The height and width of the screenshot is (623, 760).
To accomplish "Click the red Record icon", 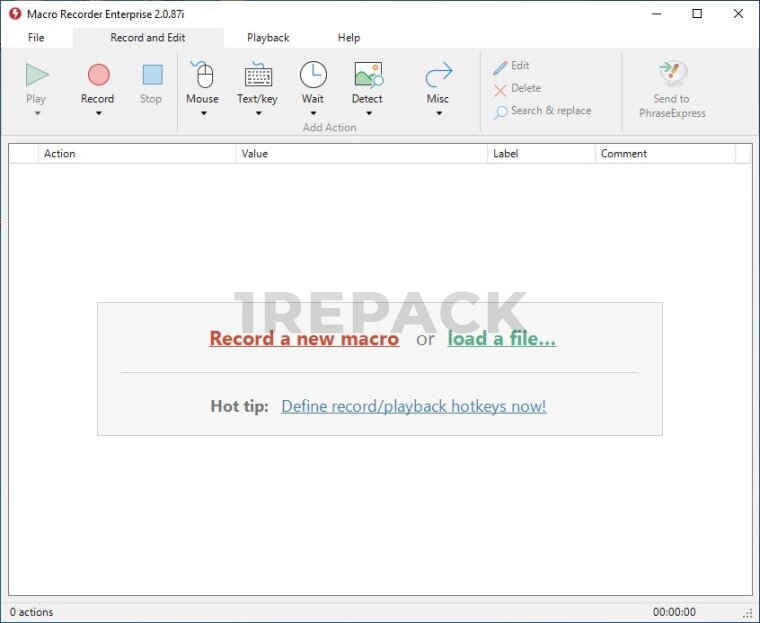I will point(98,75).
